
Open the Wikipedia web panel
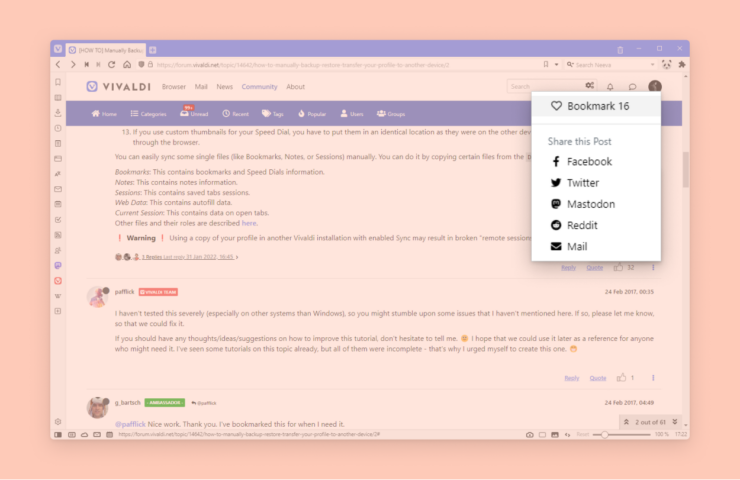click(58, 296)
